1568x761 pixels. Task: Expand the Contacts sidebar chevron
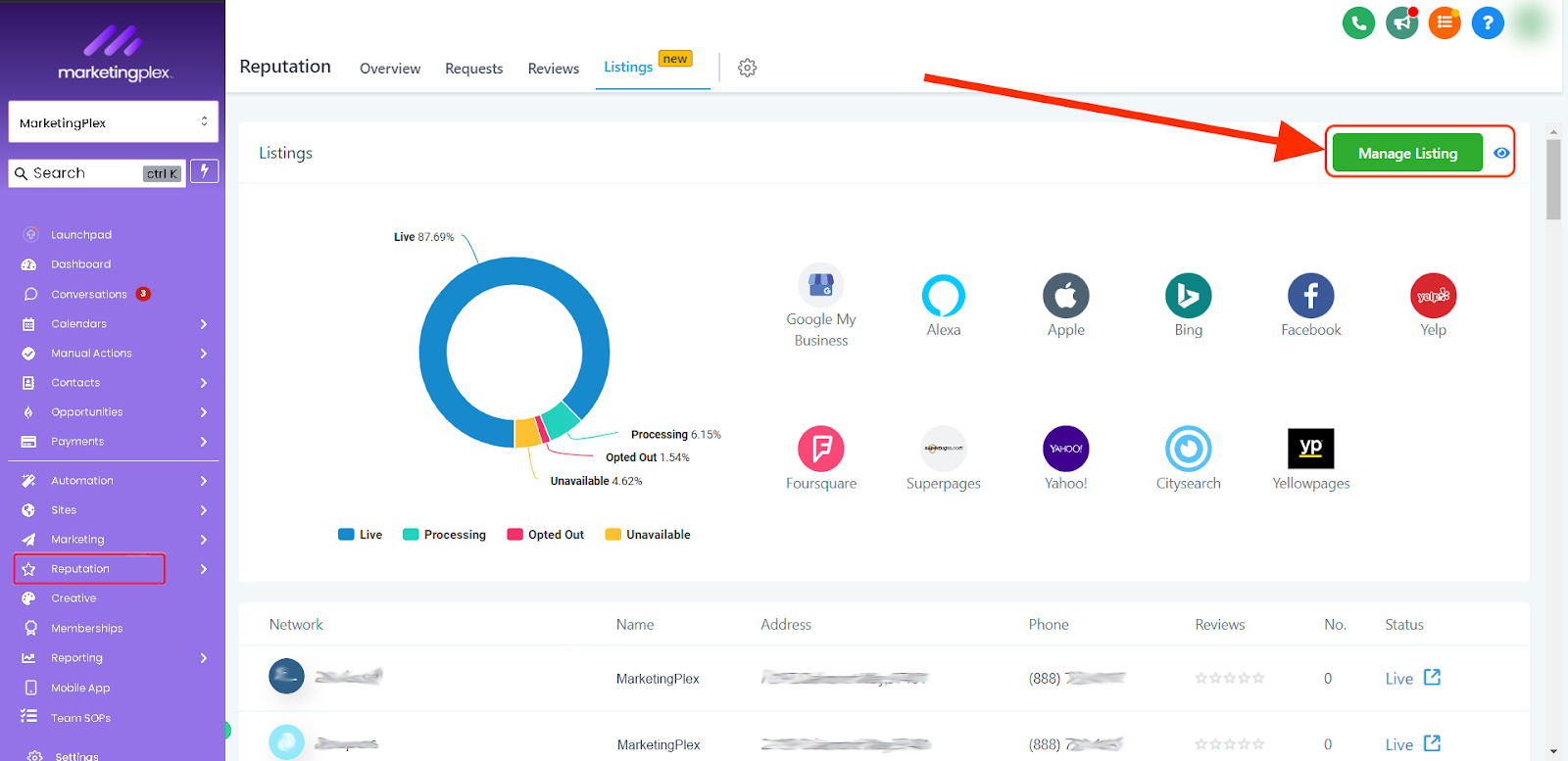click(x=204, y=383)
